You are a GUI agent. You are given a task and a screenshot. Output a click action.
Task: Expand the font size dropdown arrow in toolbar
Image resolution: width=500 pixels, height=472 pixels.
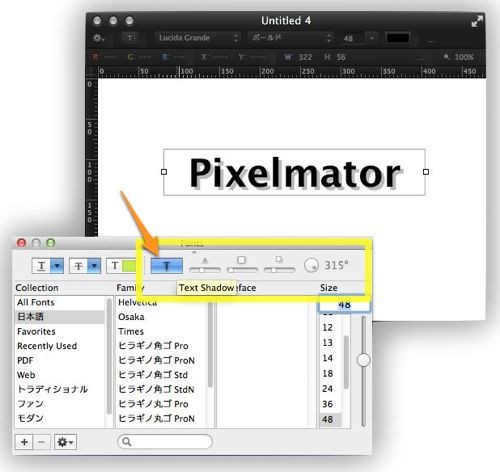click(372, 38)
